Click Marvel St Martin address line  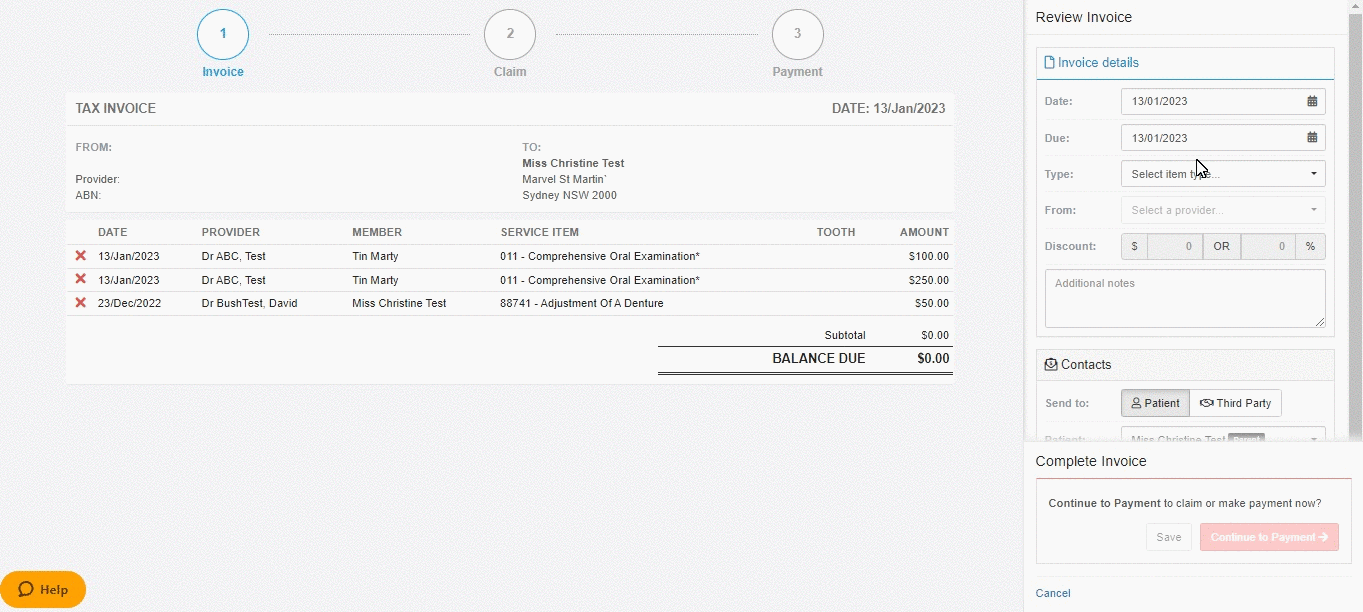565,179
